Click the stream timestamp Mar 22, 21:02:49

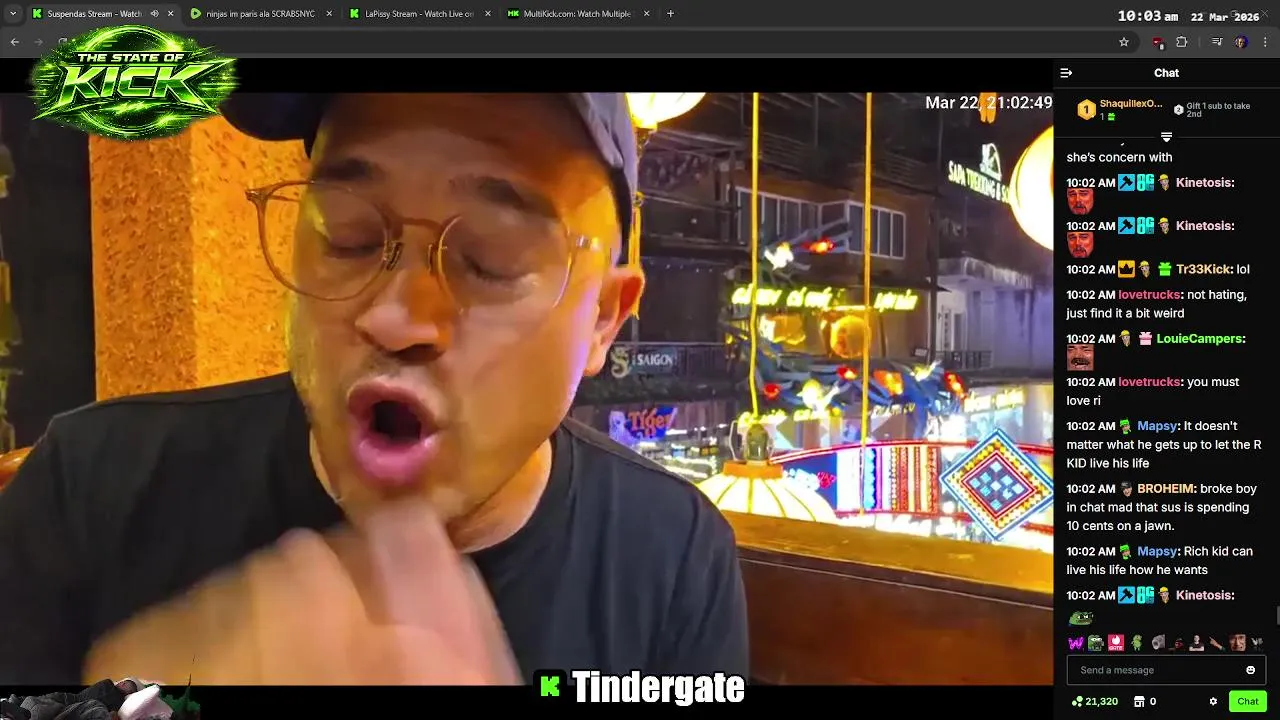(988, 103)
